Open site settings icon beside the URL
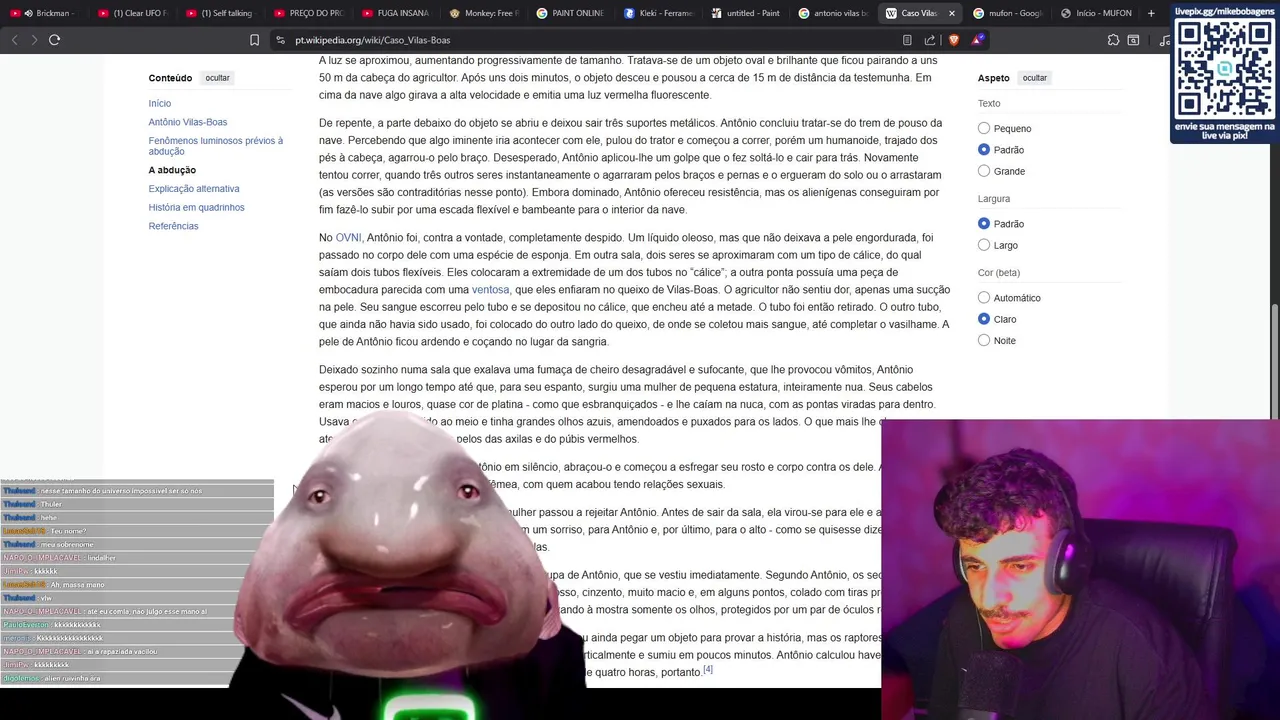 (281, 40)
